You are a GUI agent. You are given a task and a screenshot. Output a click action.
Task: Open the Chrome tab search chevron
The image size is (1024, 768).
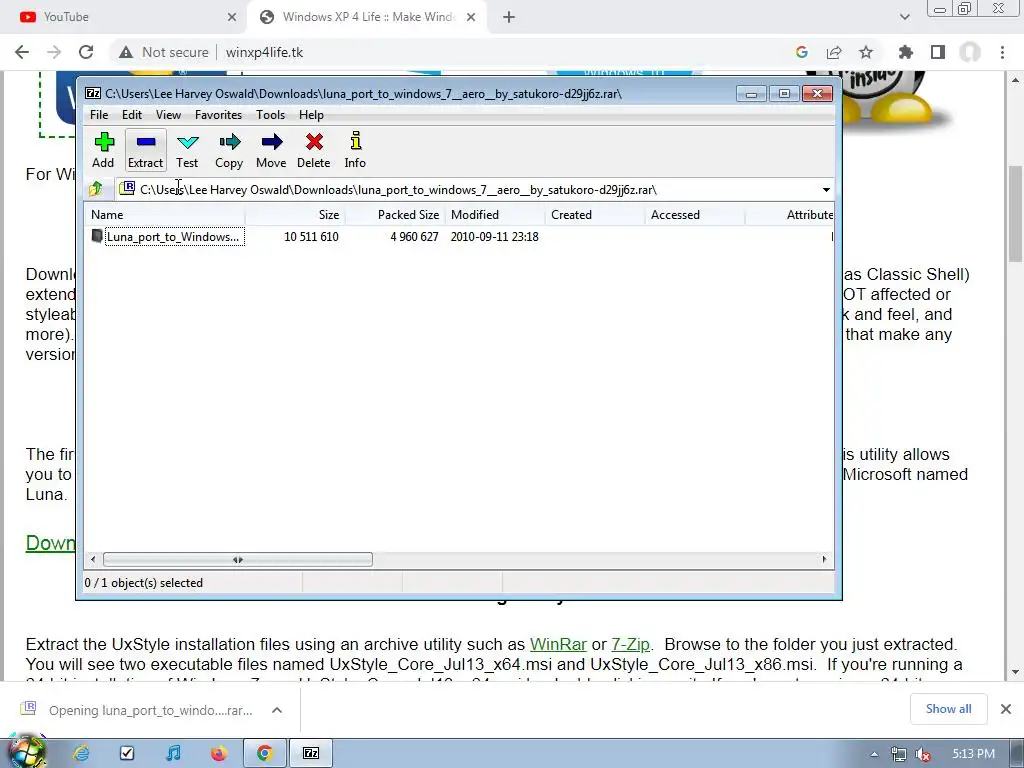(x=904, y=18)
